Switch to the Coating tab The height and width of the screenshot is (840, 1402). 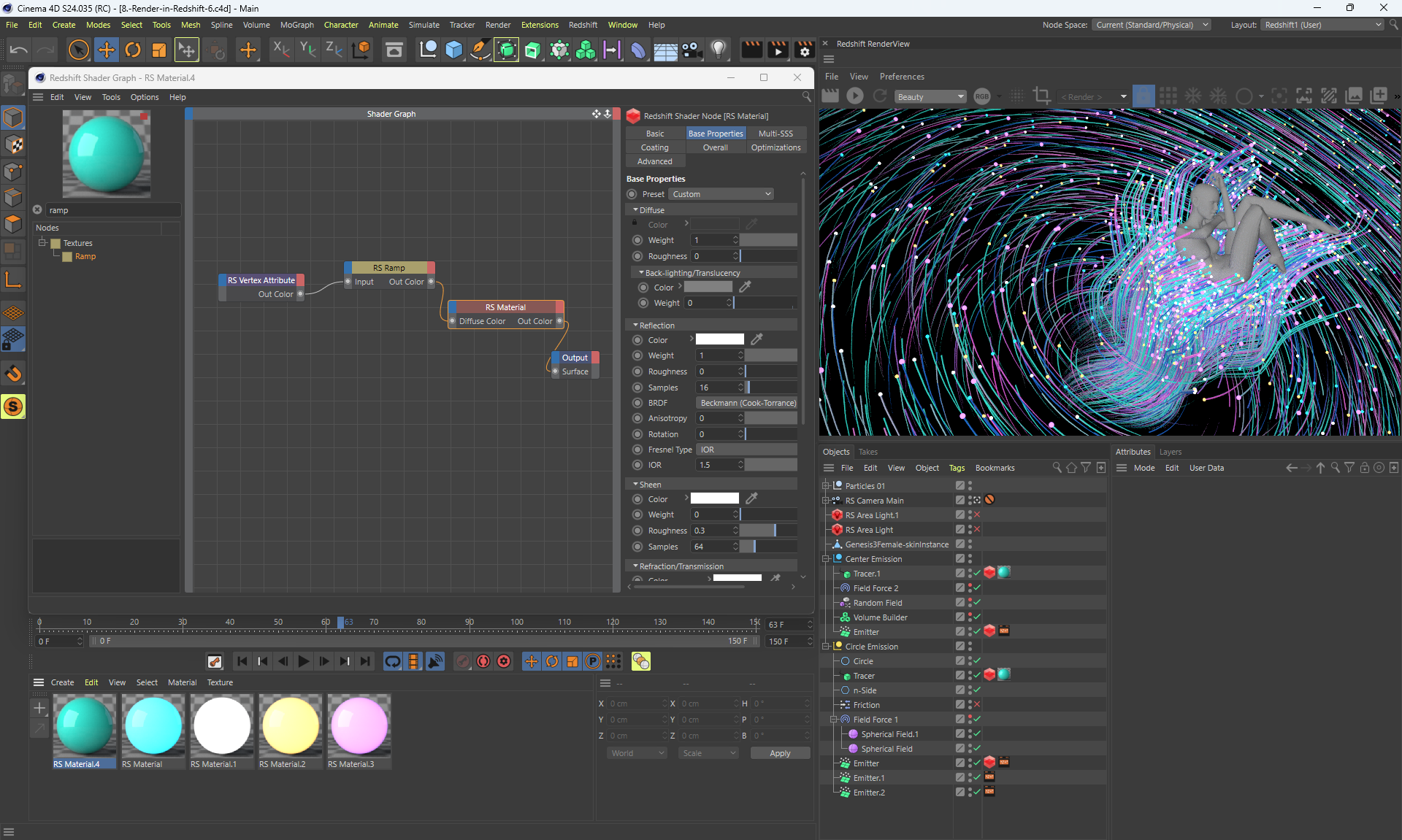pos(655,147)
